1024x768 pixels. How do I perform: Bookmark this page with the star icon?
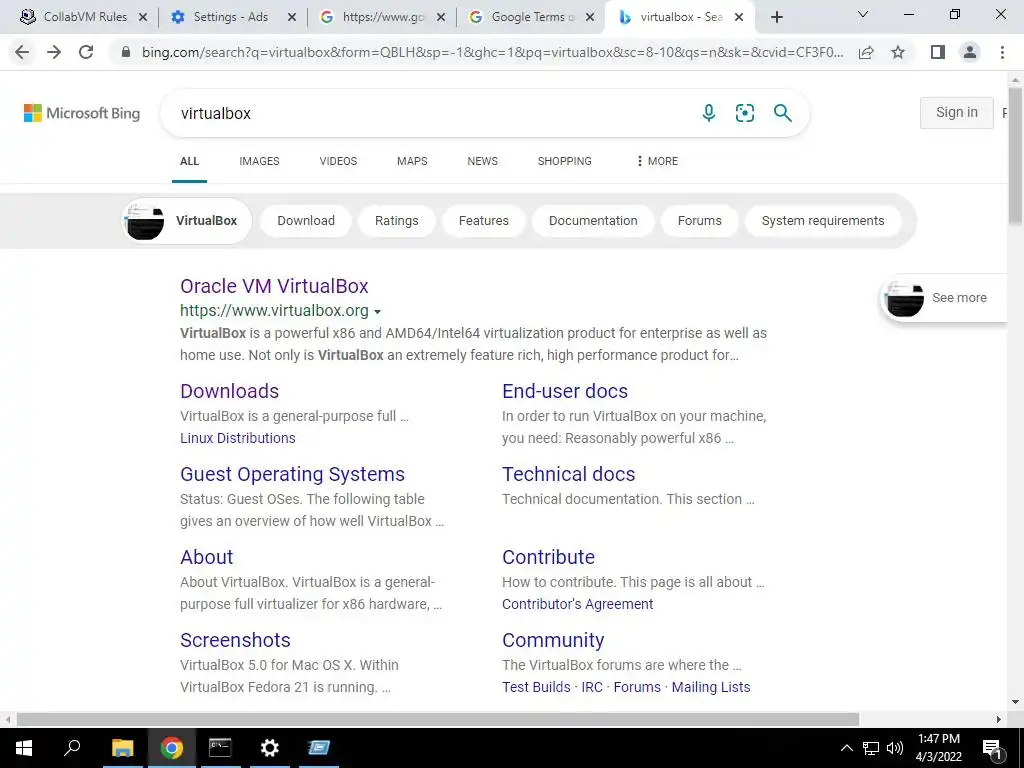pyautogui.click(x=898, y=52)
